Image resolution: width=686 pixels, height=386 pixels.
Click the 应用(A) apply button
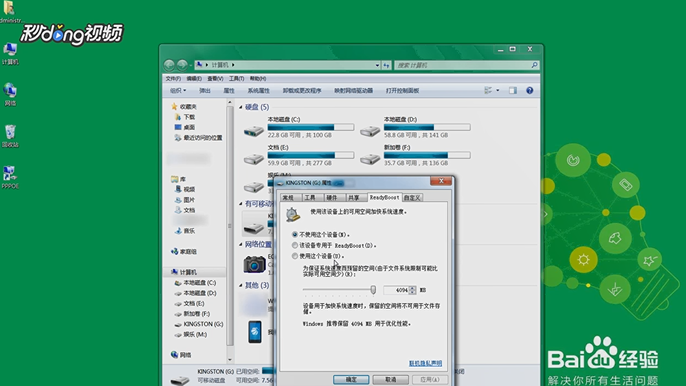pyautogui.click(x=430, y=379)
